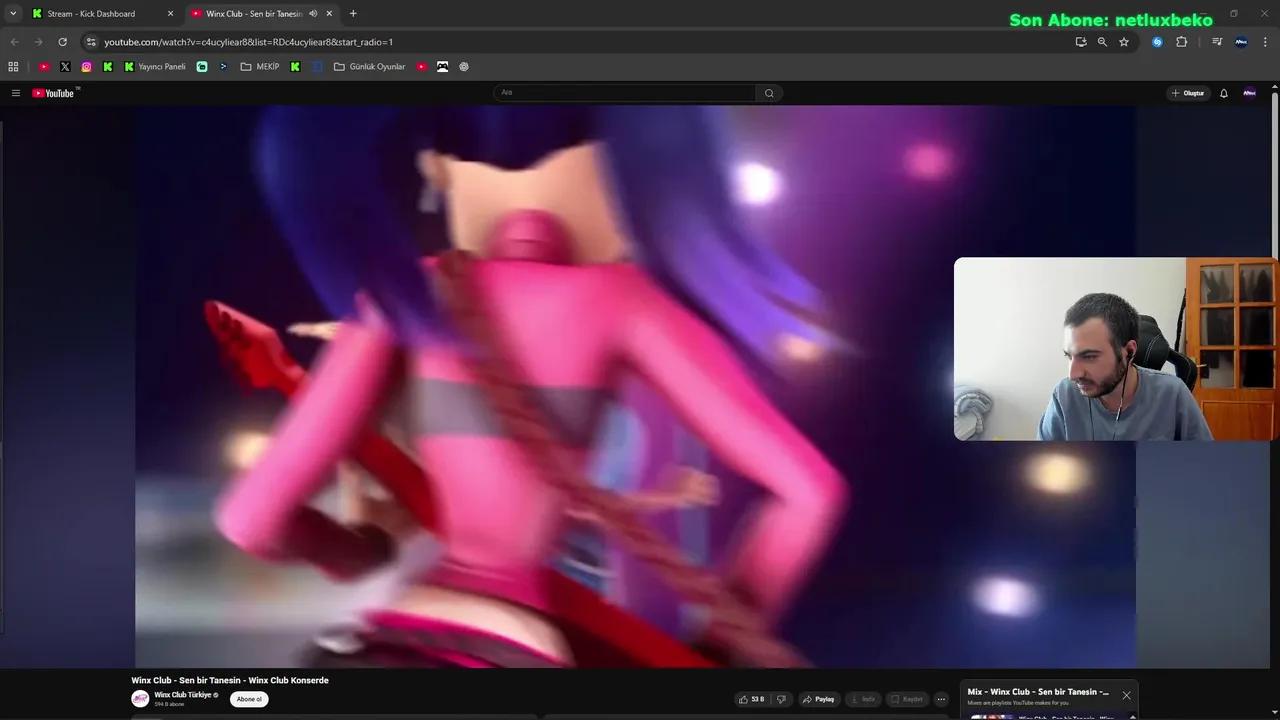
Task: Expand the tab search dropdown arrow
Action: pos(13,14)
